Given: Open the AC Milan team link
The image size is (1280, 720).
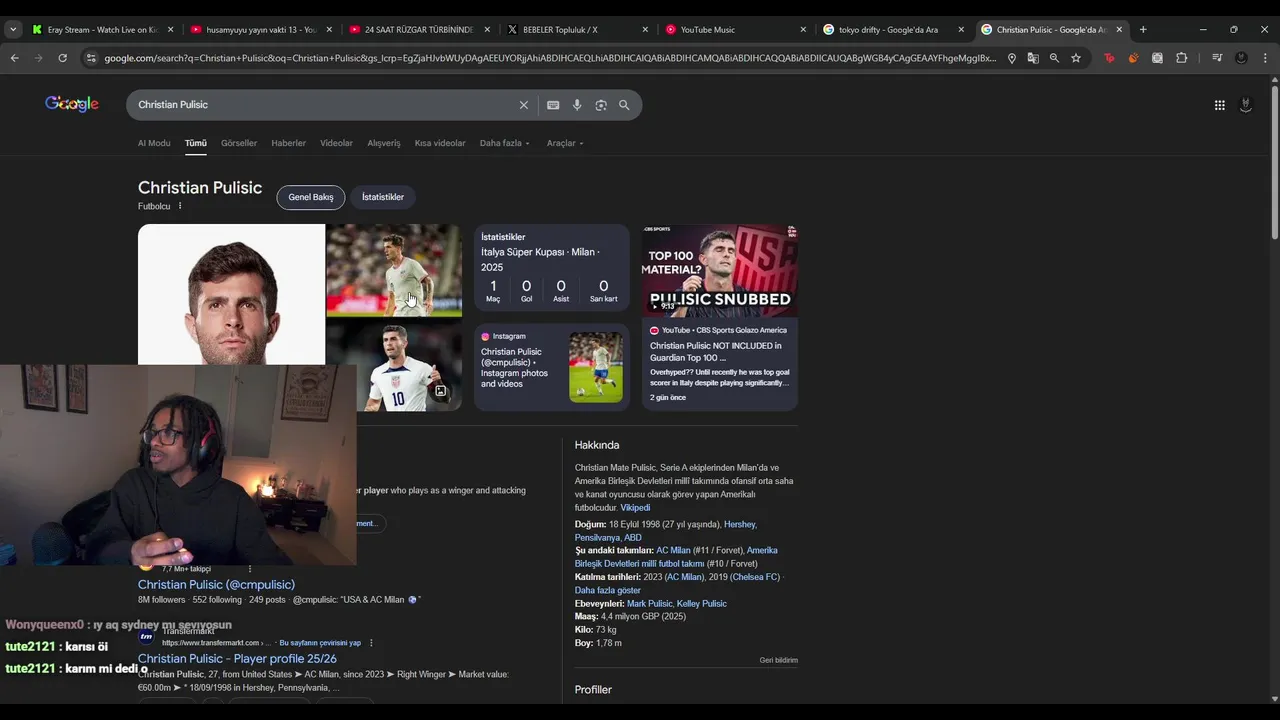Looking at the screenshot, I should click(673, 550).
